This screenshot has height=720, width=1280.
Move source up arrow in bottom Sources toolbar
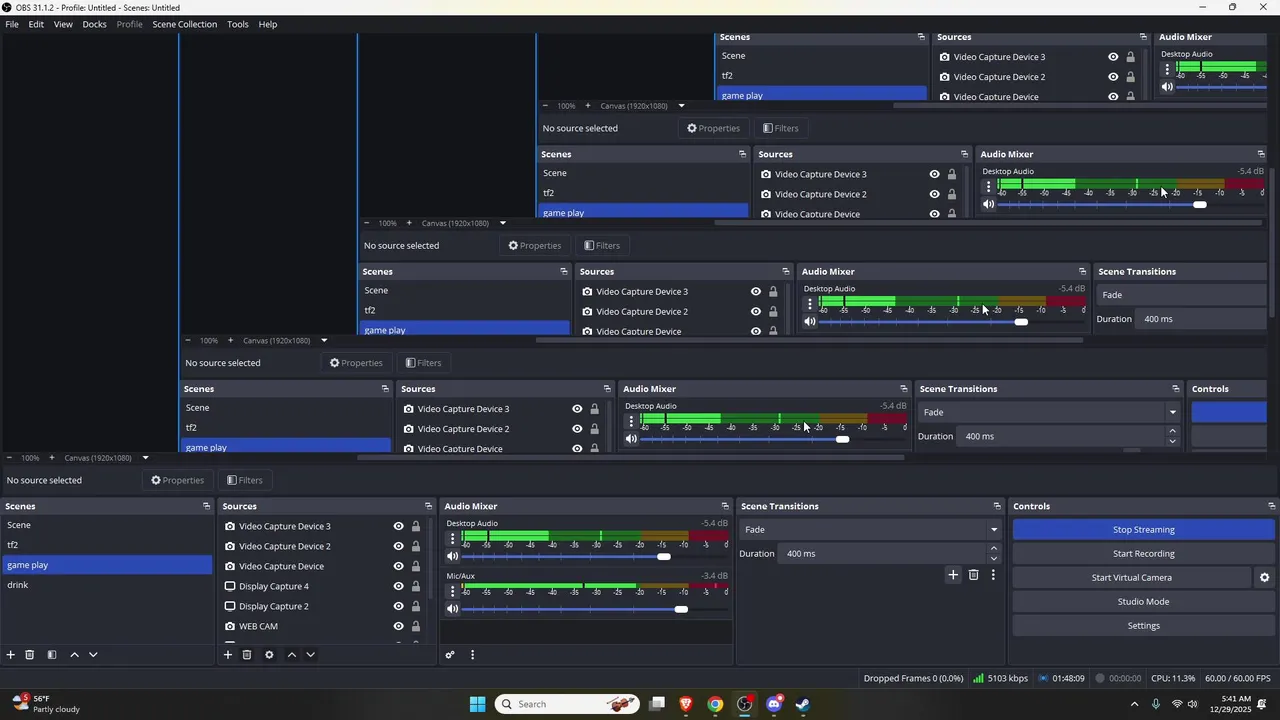click(292, 655)
